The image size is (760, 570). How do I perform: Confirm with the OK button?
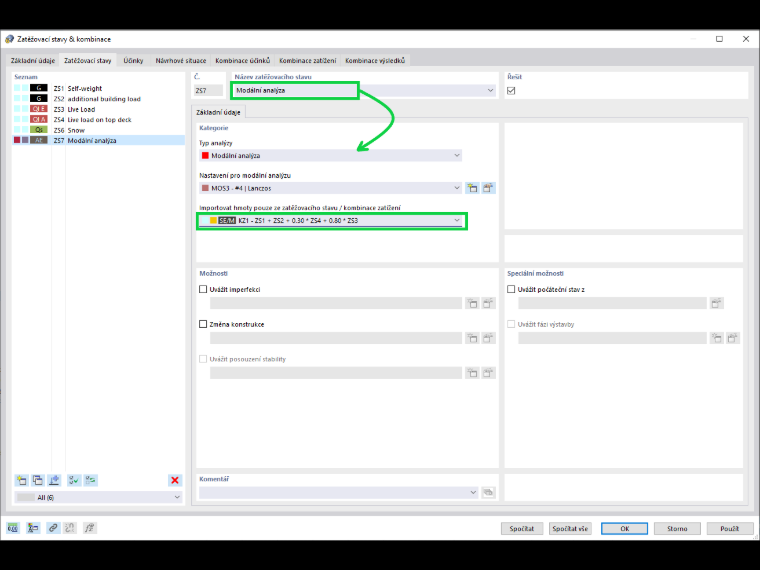click(624, 528)
